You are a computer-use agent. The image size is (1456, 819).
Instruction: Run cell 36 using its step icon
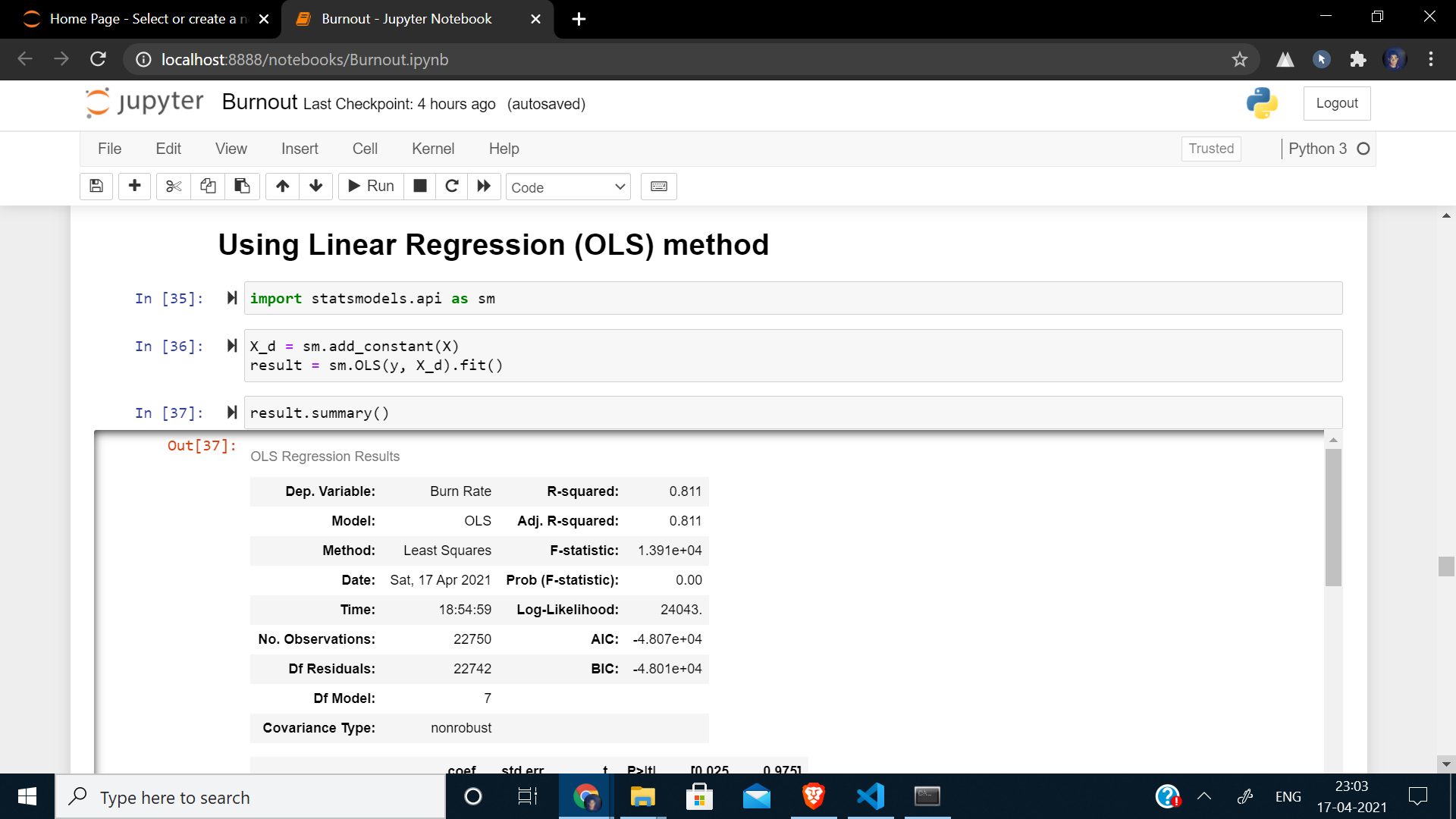click(232, 346)
